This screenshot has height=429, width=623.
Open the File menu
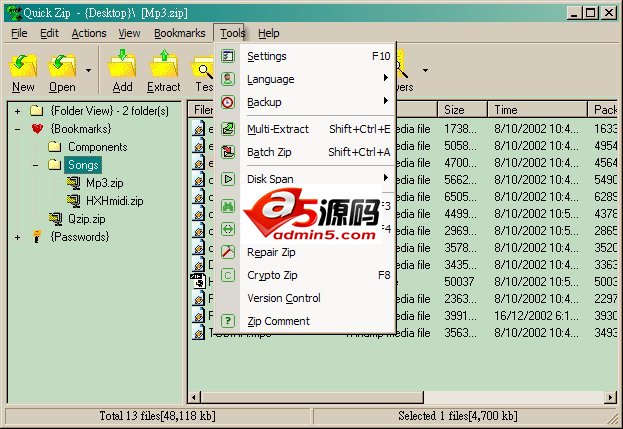pos(19,33)
